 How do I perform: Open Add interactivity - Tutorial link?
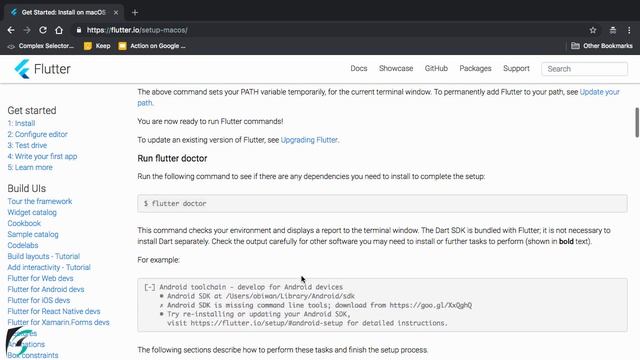[49, 267]
